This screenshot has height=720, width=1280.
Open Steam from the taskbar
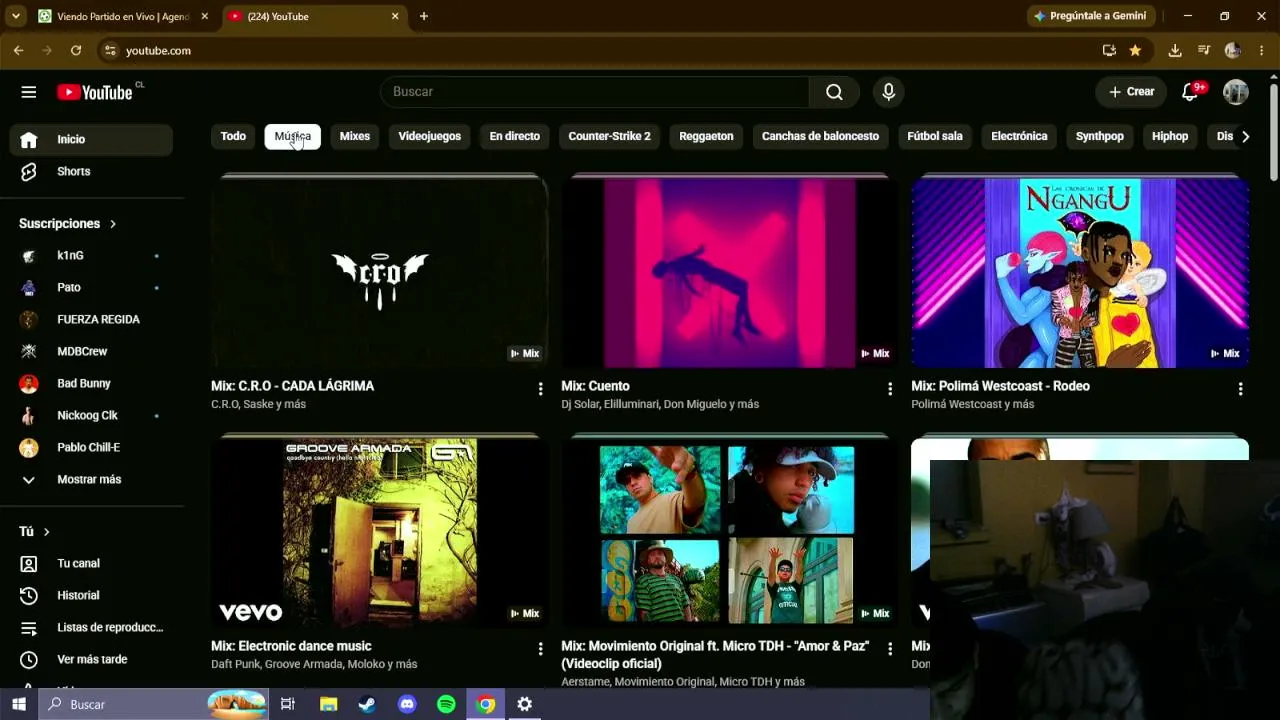(368, 704)
